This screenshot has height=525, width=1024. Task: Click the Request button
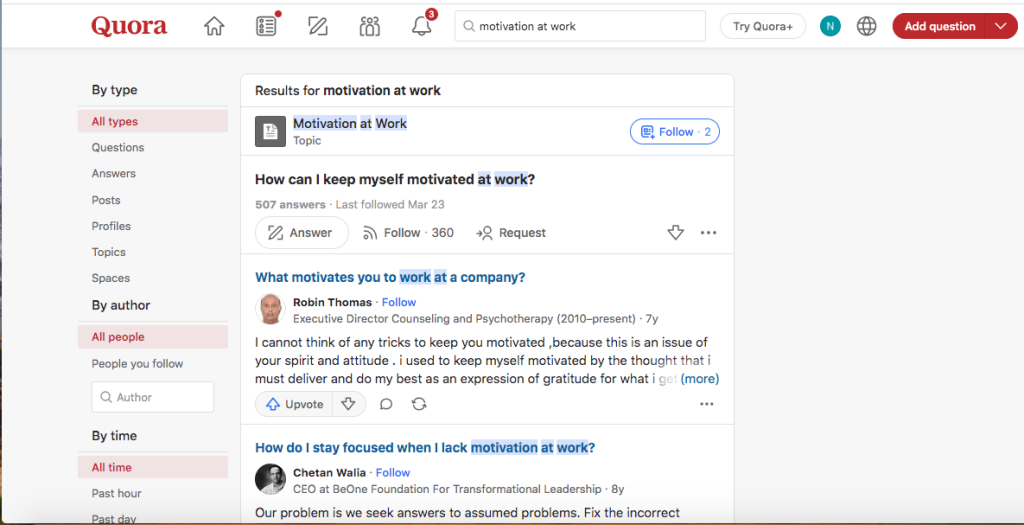511,232
